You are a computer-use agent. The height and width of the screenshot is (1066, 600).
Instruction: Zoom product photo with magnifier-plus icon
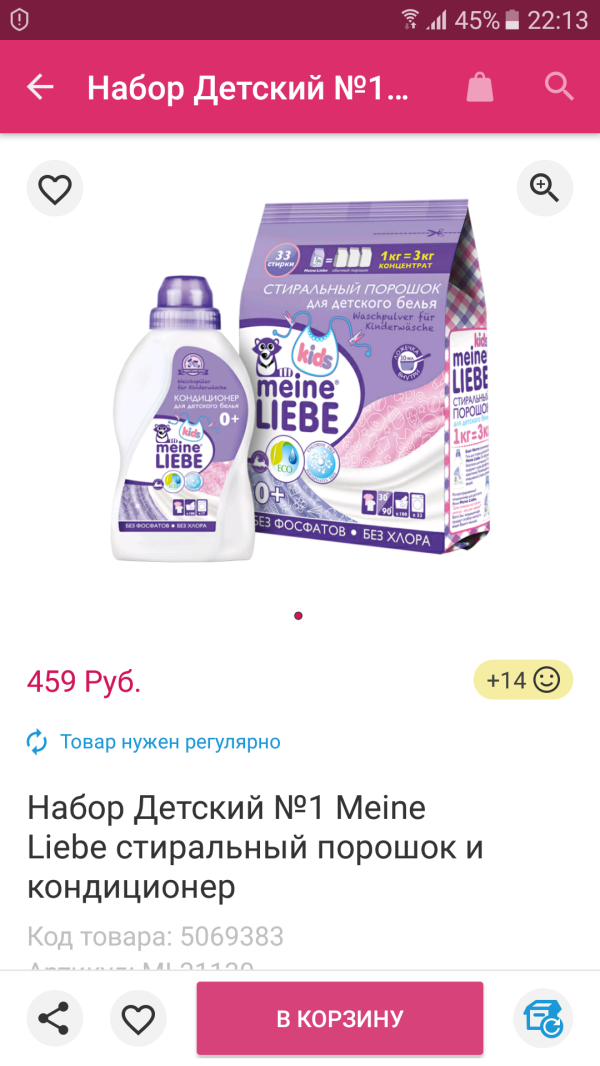[544, 188]
